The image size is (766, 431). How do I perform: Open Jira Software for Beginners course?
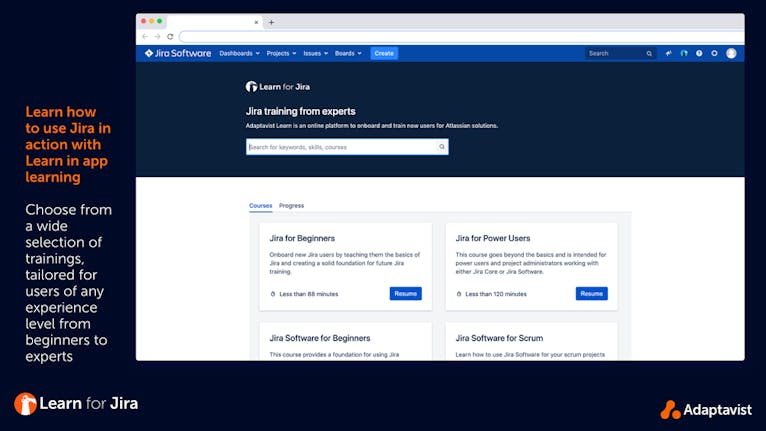click(x=319, y=338)
